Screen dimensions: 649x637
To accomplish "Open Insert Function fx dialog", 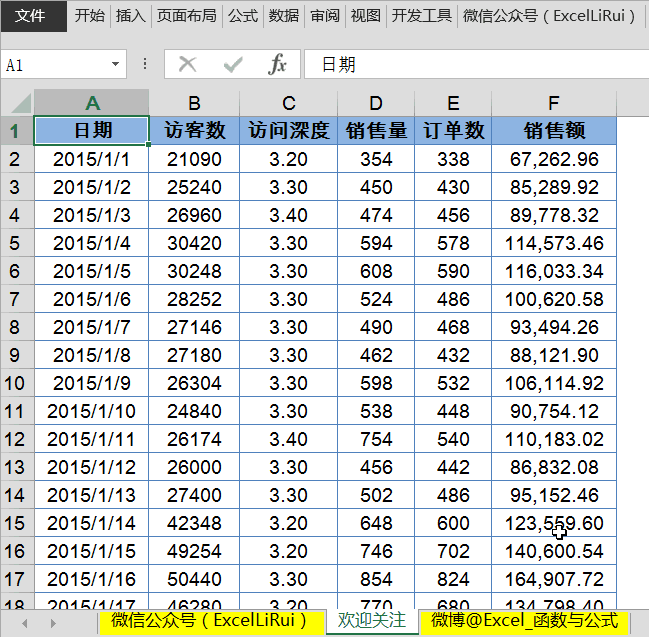I will (277, 65).
